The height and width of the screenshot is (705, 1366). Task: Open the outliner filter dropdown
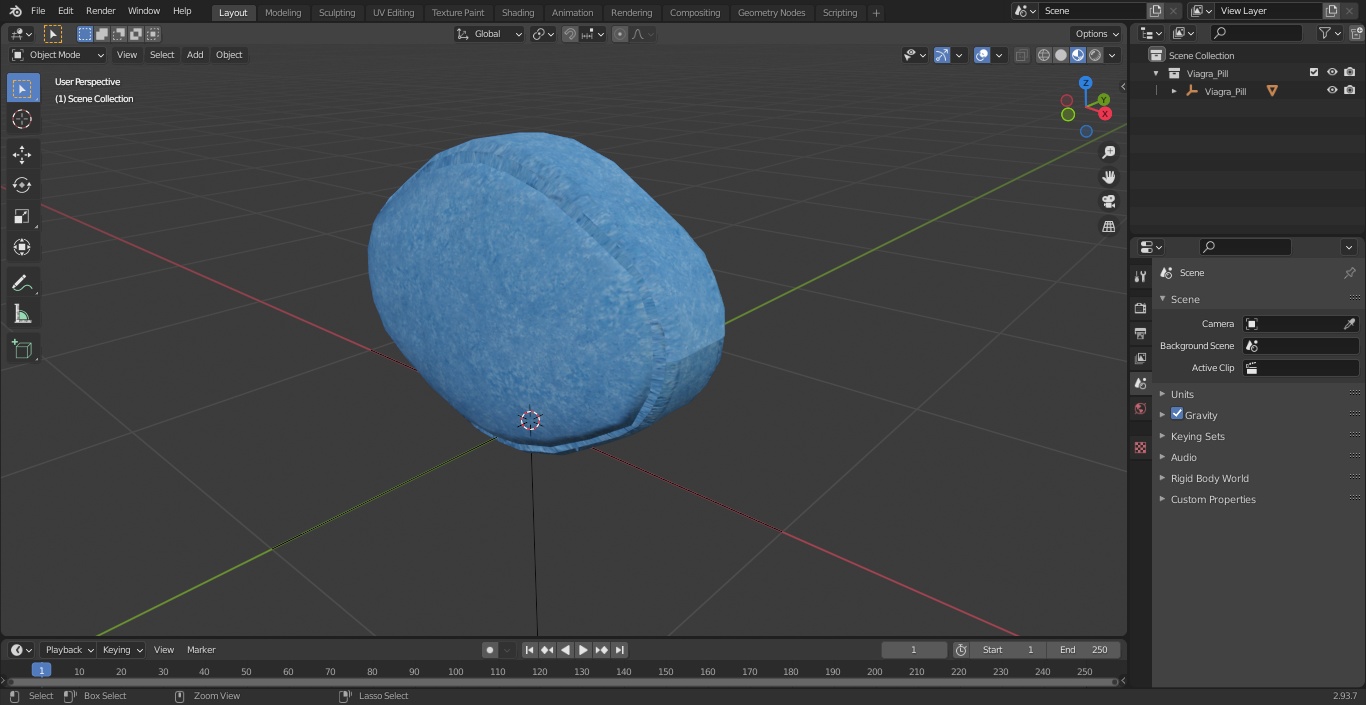[1330, 34]
